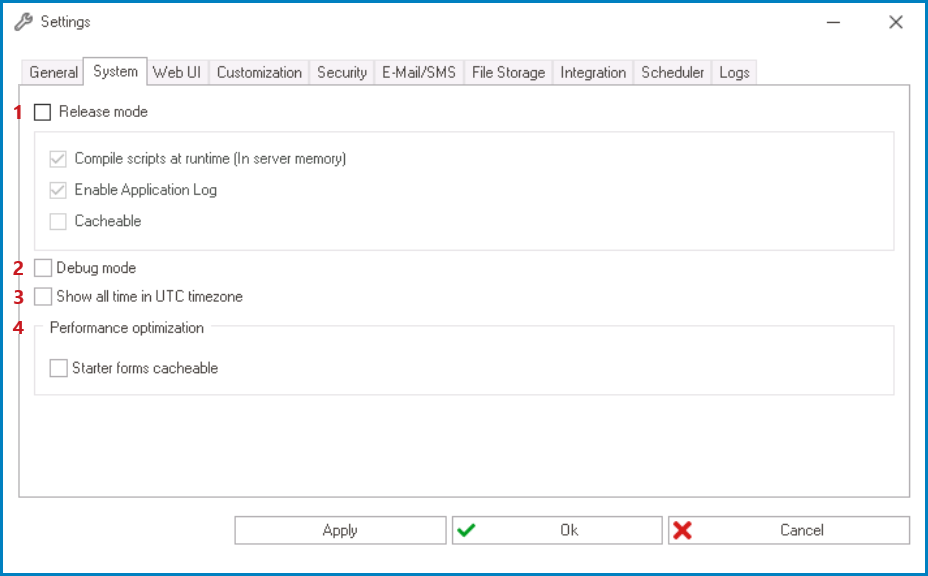Viewport: 928px width, 576px height.
Task: Select the Security tab
Action: pyautogui.click(x=342, y=73)
